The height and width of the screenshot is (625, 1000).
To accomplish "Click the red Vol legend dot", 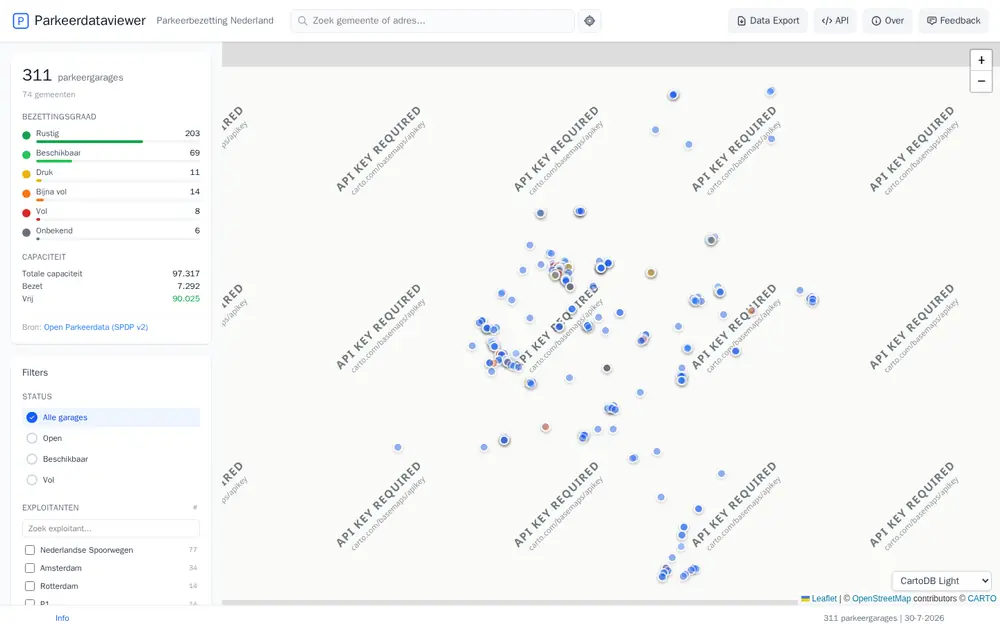I will (26, 213).
